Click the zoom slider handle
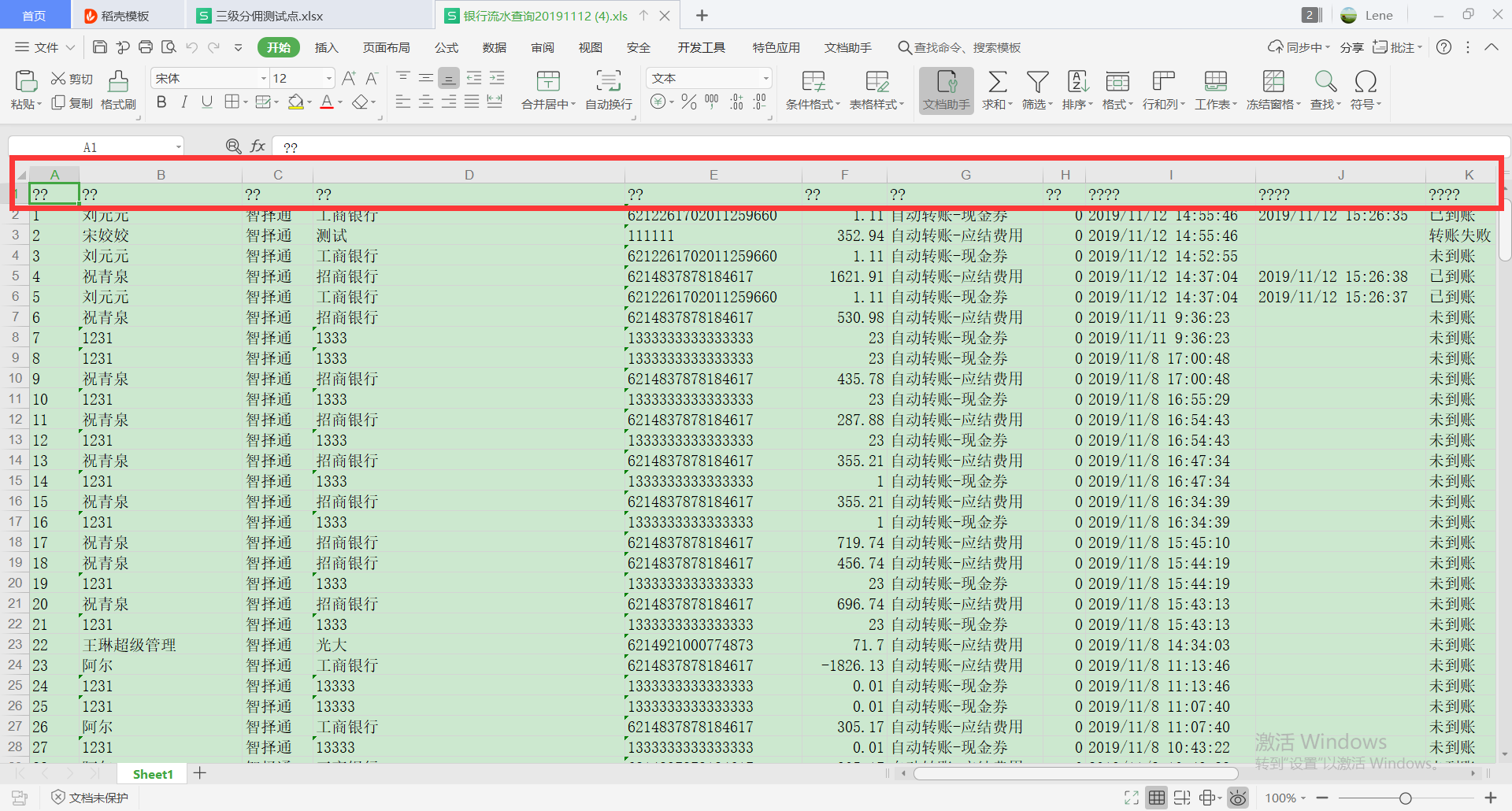This screenshot has height=811, width=1512. point(1405,798)
